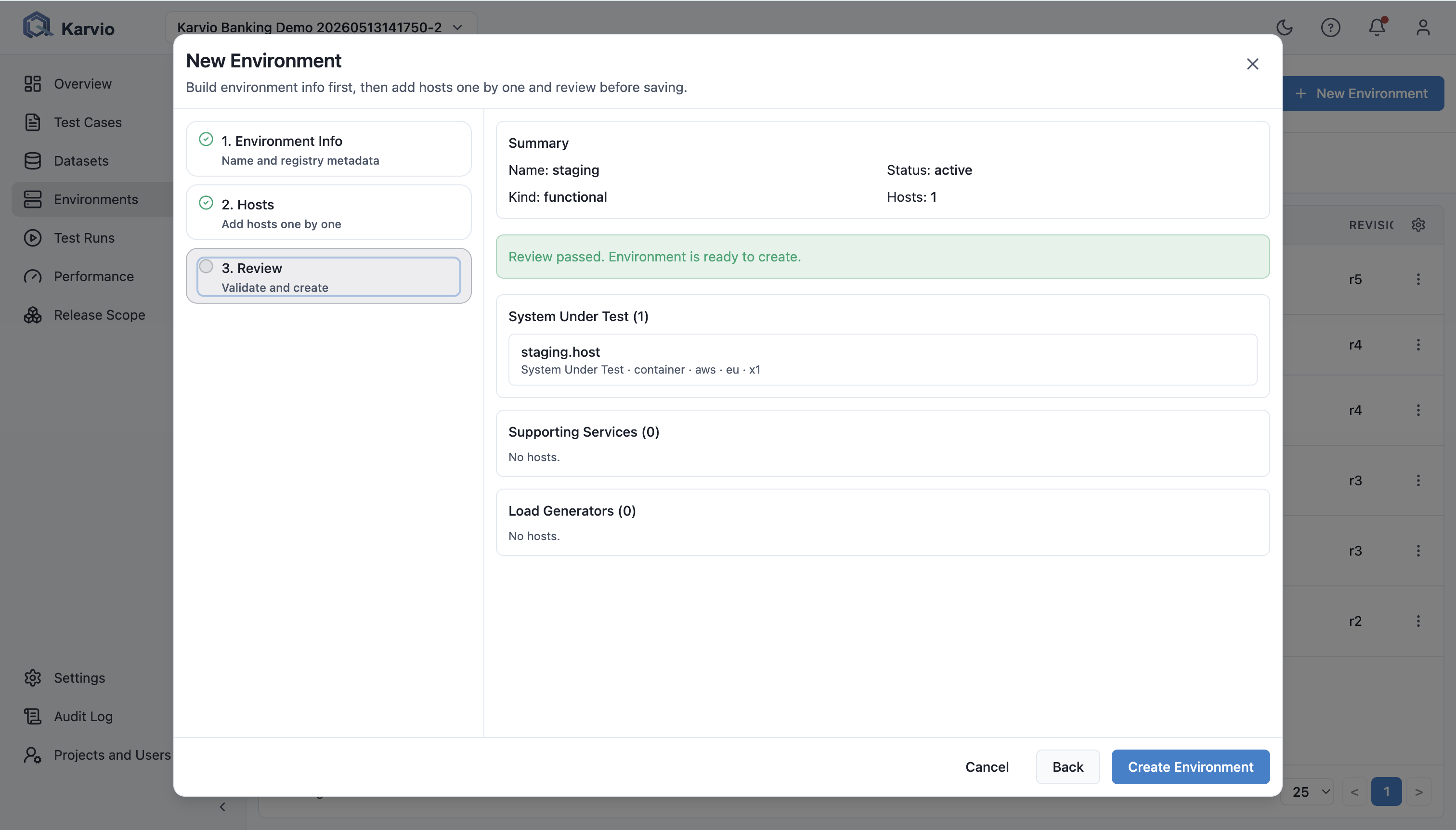Close the New Environment dialog
This screenshot has height=830, width=1456.
(1252, 64)
